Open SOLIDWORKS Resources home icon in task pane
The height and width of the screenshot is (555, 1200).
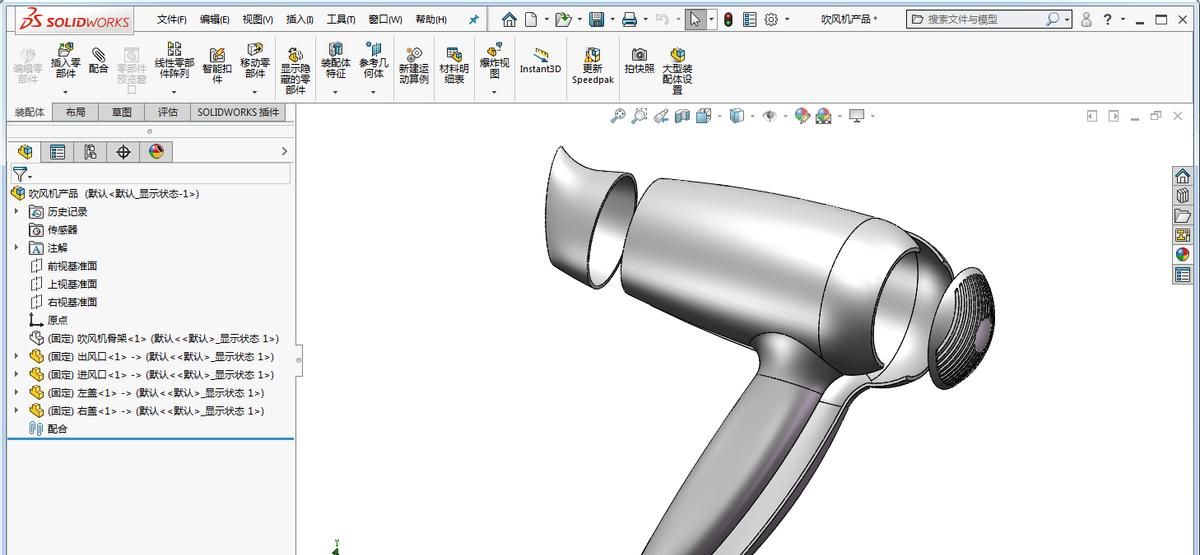1183,177
